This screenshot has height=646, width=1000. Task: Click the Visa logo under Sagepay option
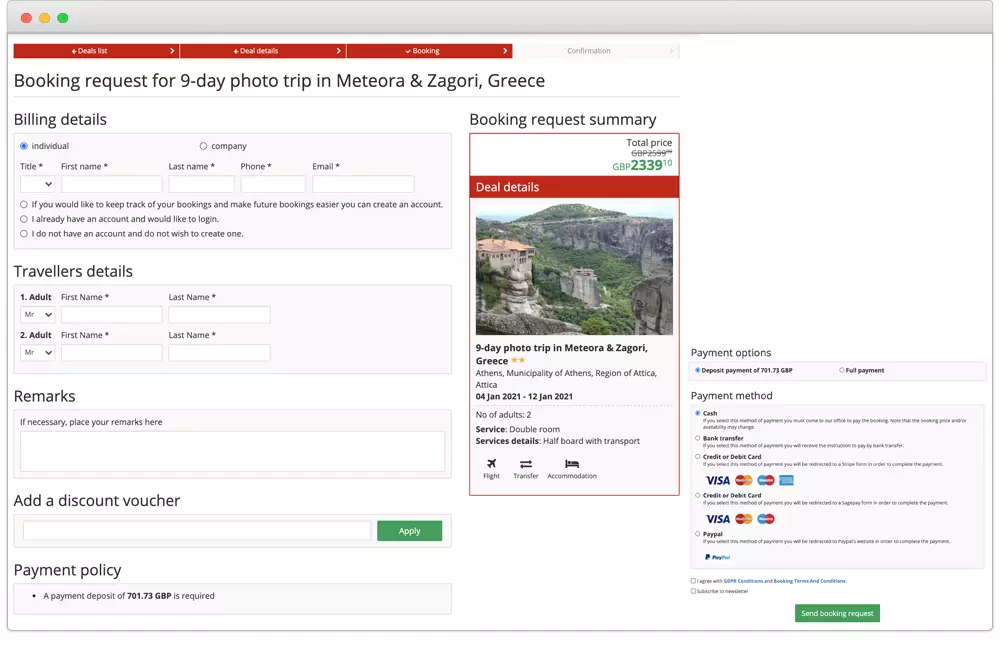click(718, 519)
